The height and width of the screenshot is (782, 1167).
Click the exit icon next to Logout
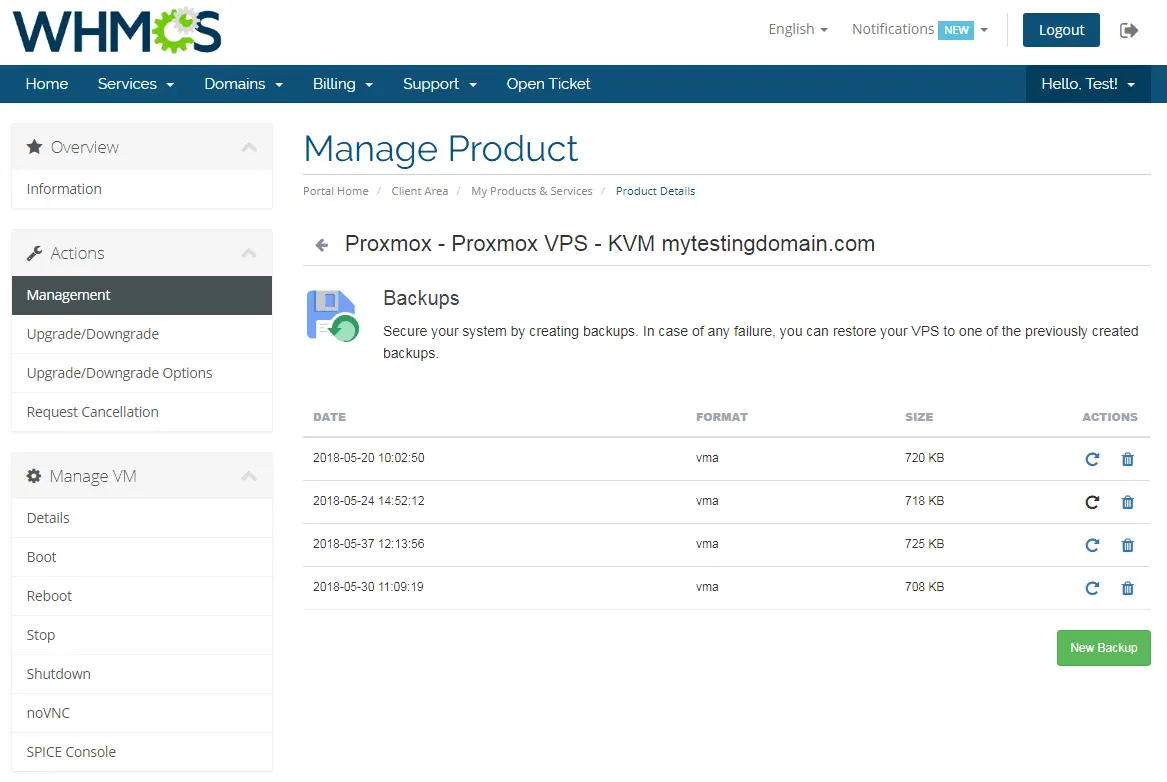[x=1129, y=31]
